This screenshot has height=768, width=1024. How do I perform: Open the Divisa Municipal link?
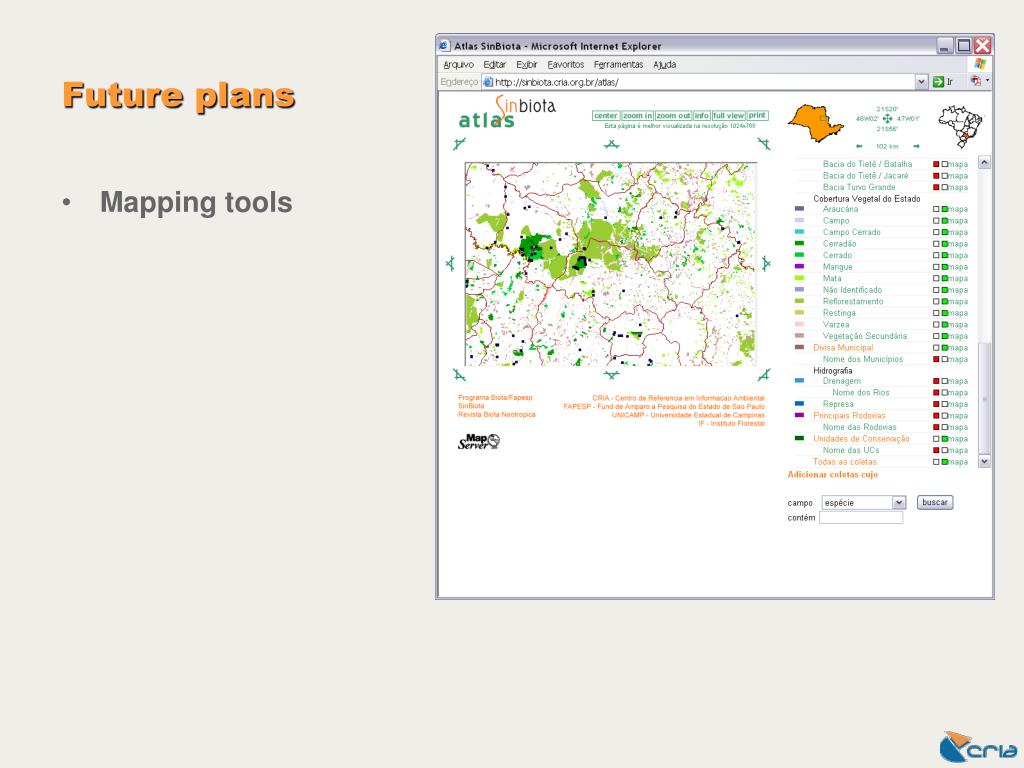click(842, 347)
